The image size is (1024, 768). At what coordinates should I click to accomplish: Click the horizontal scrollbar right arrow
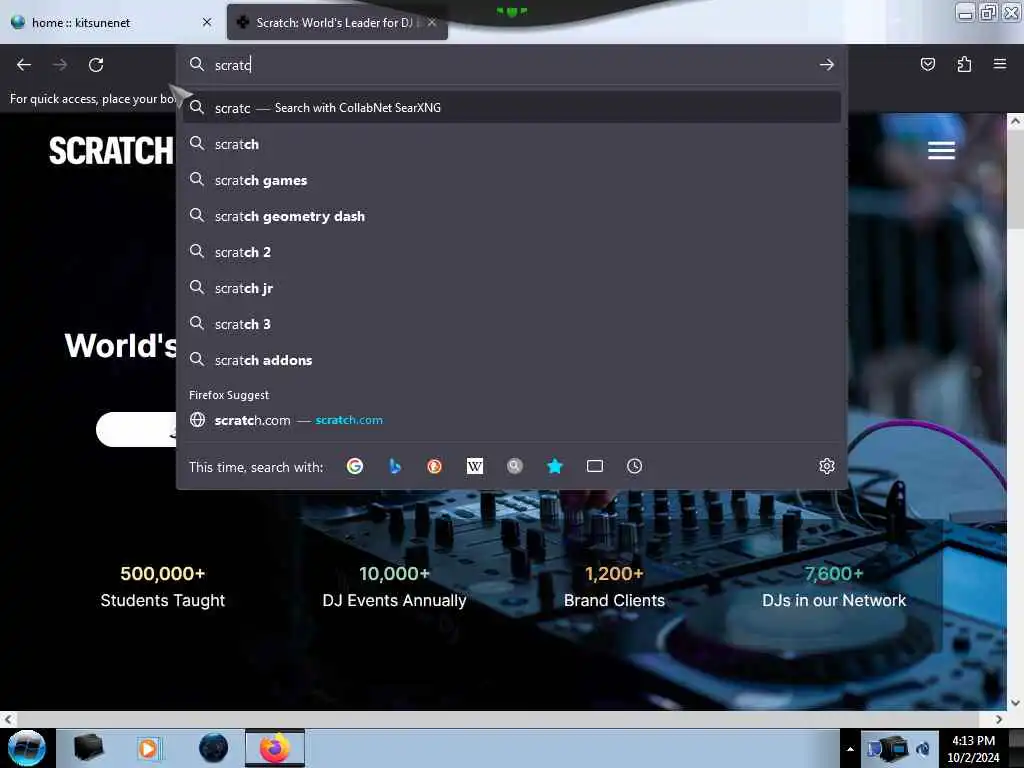coord(999,719)
